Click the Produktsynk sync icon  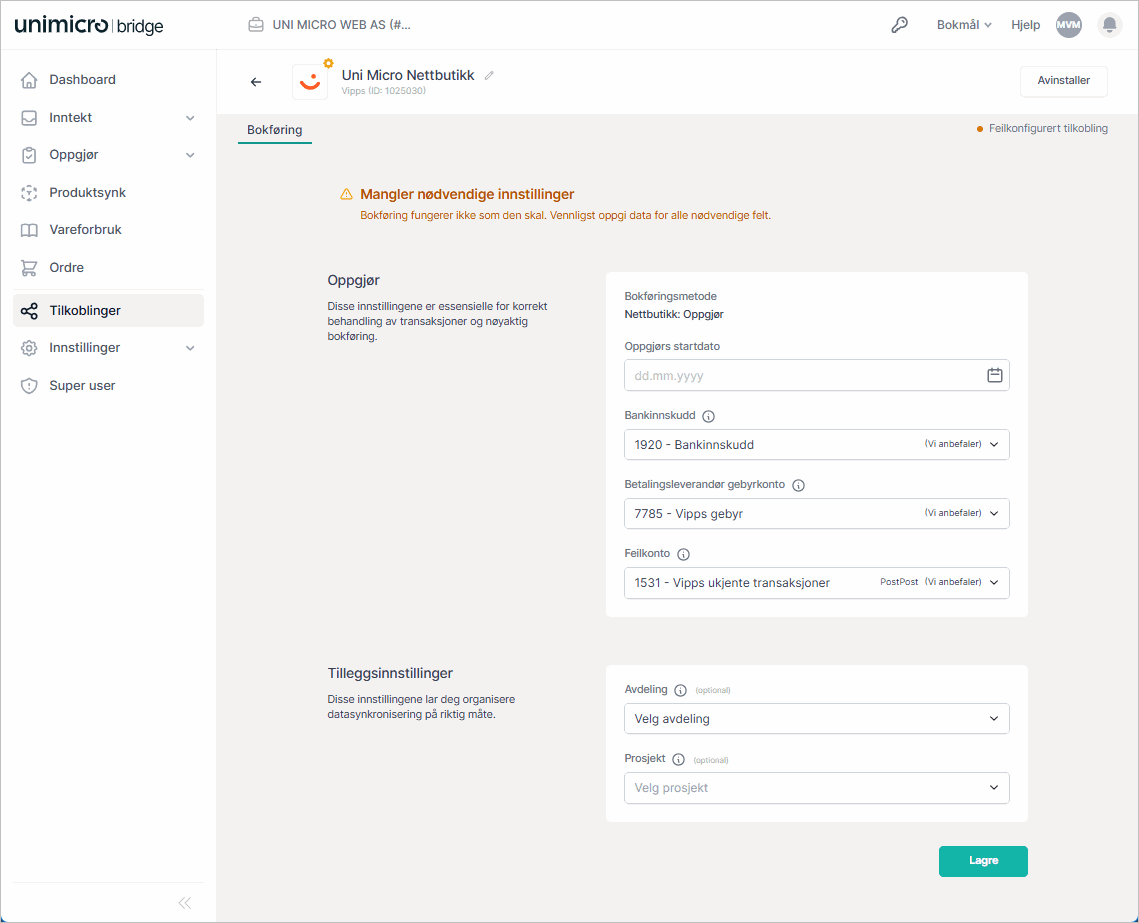(29, 192)
